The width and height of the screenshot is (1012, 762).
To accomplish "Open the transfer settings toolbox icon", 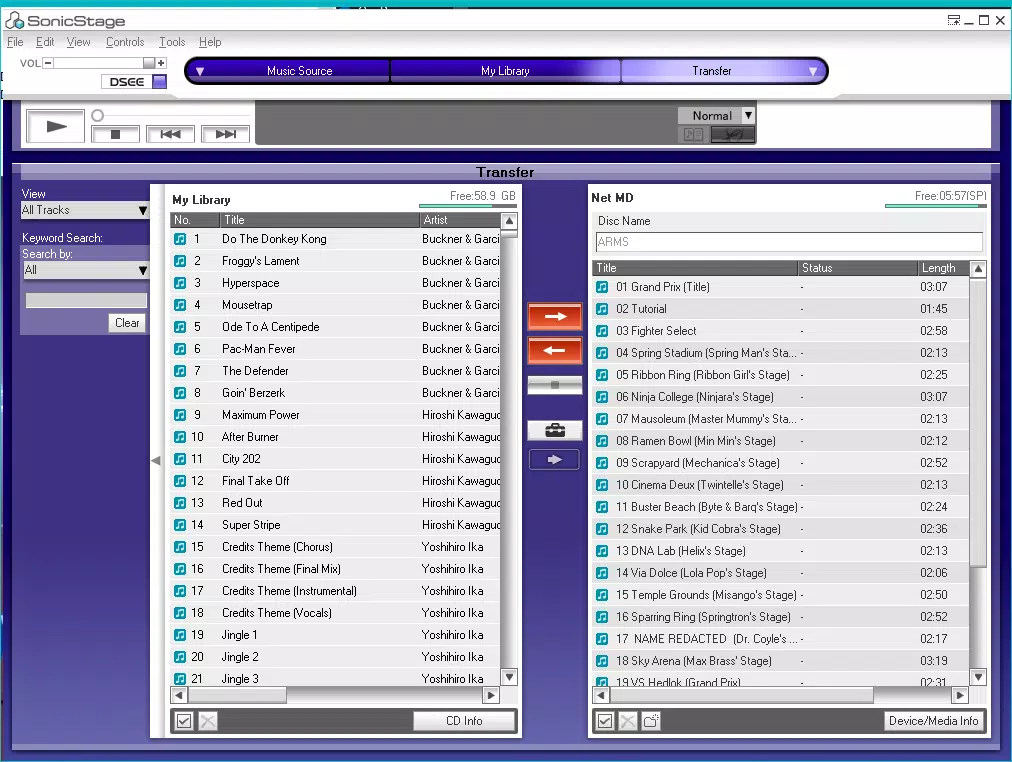I will 554,430.
